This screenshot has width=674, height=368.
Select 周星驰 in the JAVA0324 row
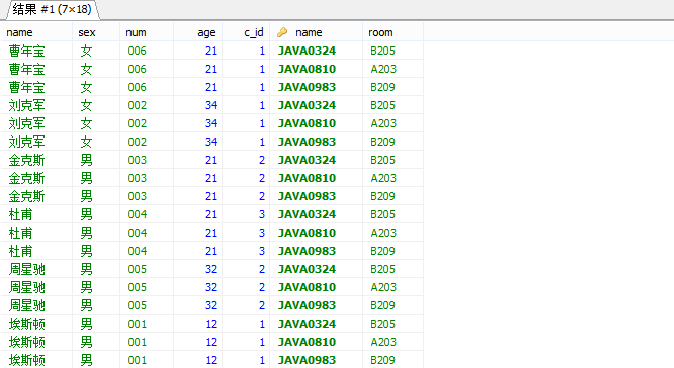point(27,269)
